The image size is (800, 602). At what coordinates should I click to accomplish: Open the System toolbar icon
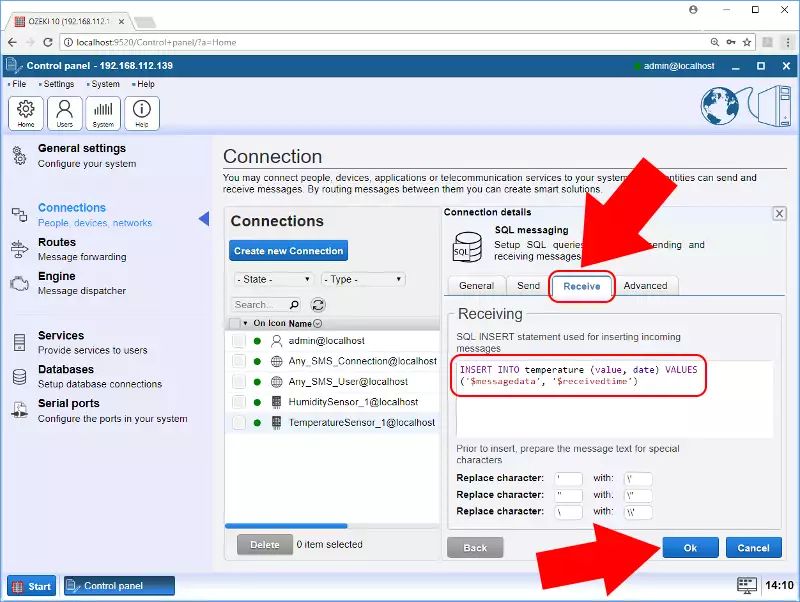(x=103, y=113)
